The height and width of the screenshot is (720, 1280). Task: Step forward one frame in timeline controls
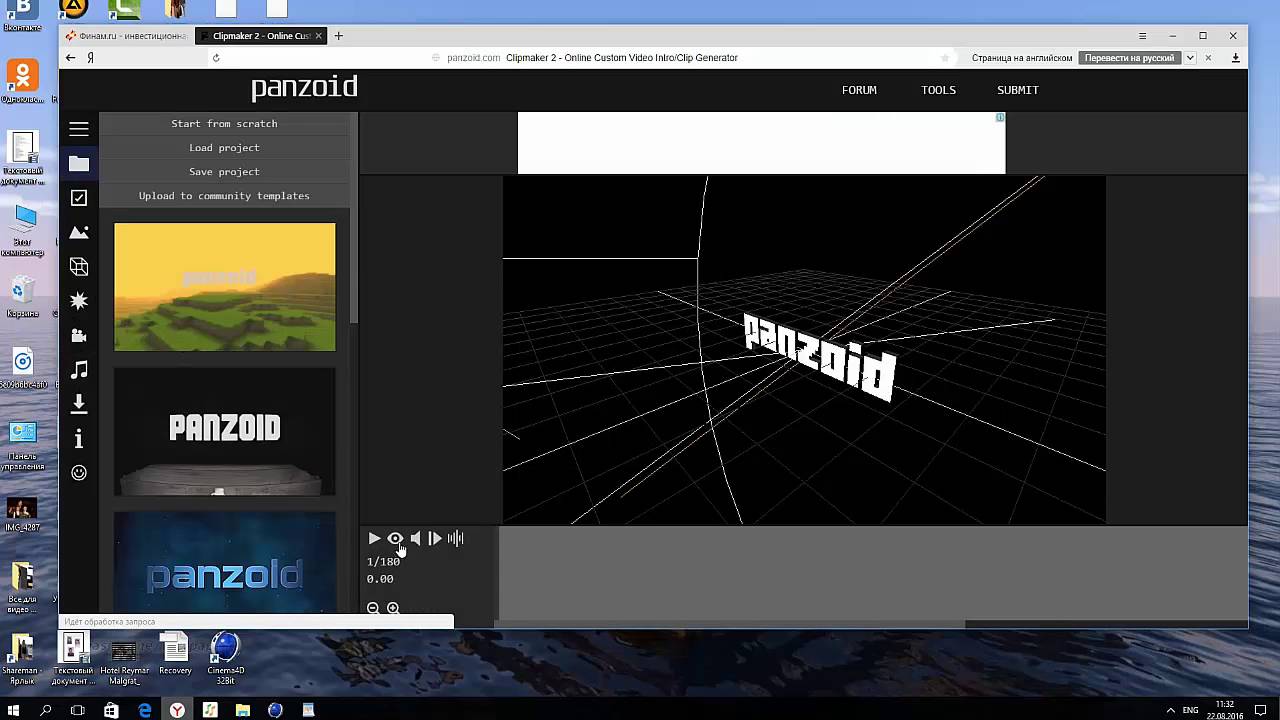pyautogui.click(x=435, y=538)
